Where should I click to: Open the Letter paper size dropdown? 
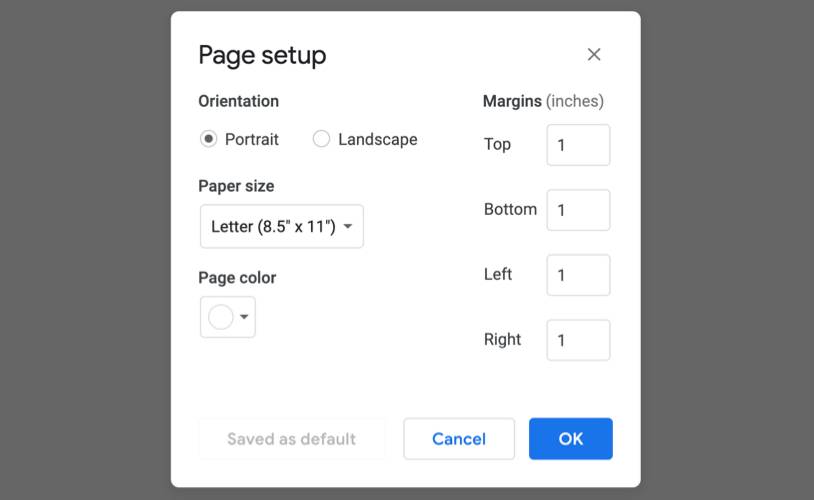(x=282, y=226)
